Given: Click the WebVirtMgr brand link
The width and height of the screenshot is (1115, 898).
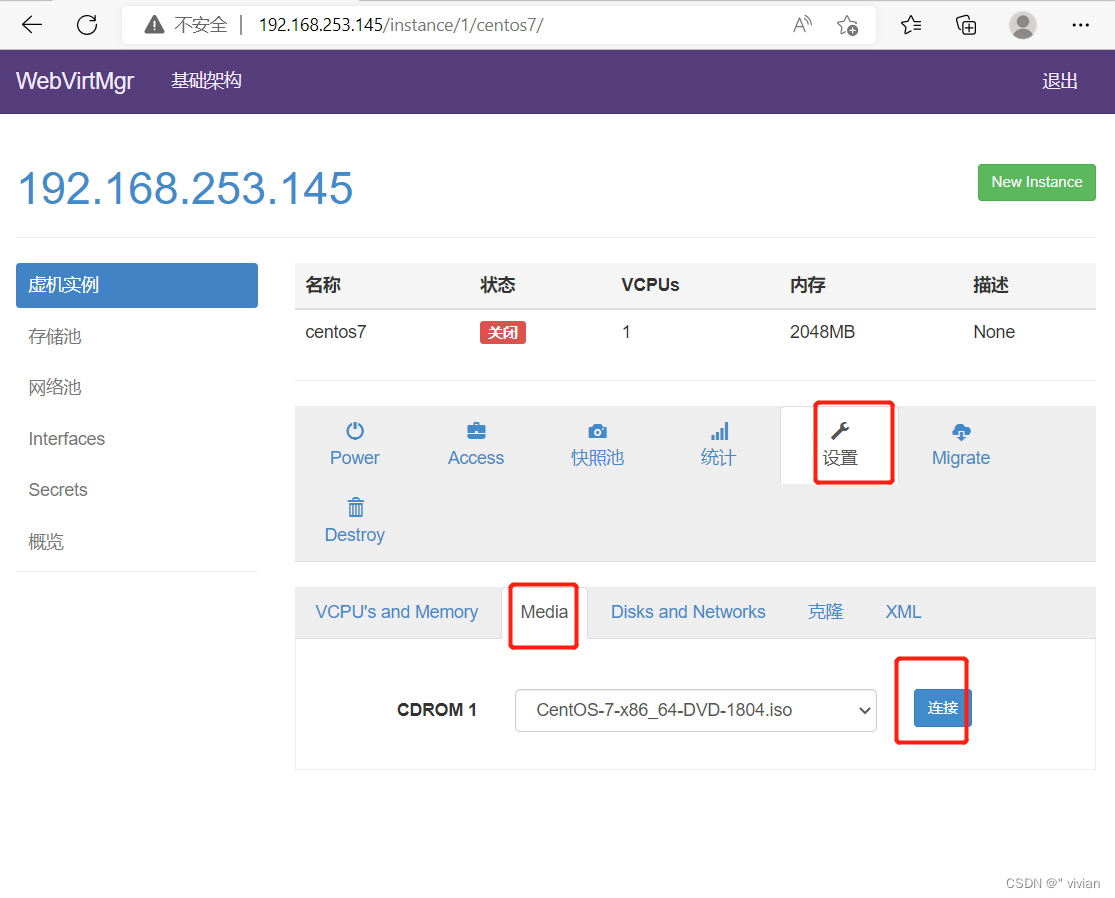Looking at the screenshot, I should [x=75, y=81].
